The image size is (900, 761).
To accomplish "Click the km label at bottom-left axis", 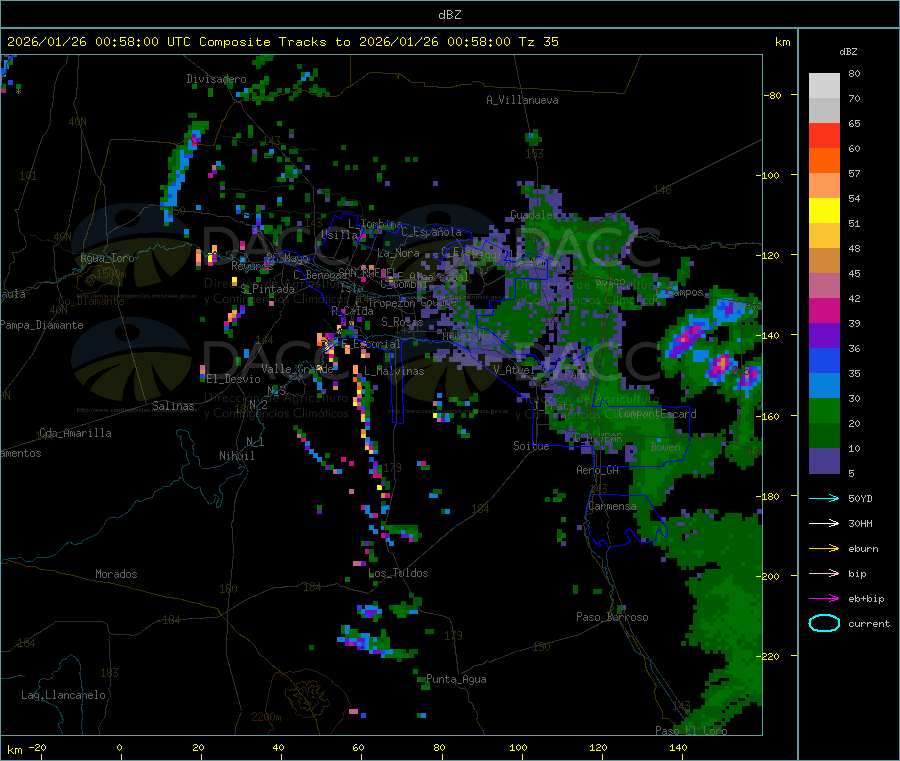I will pos(14,750).
